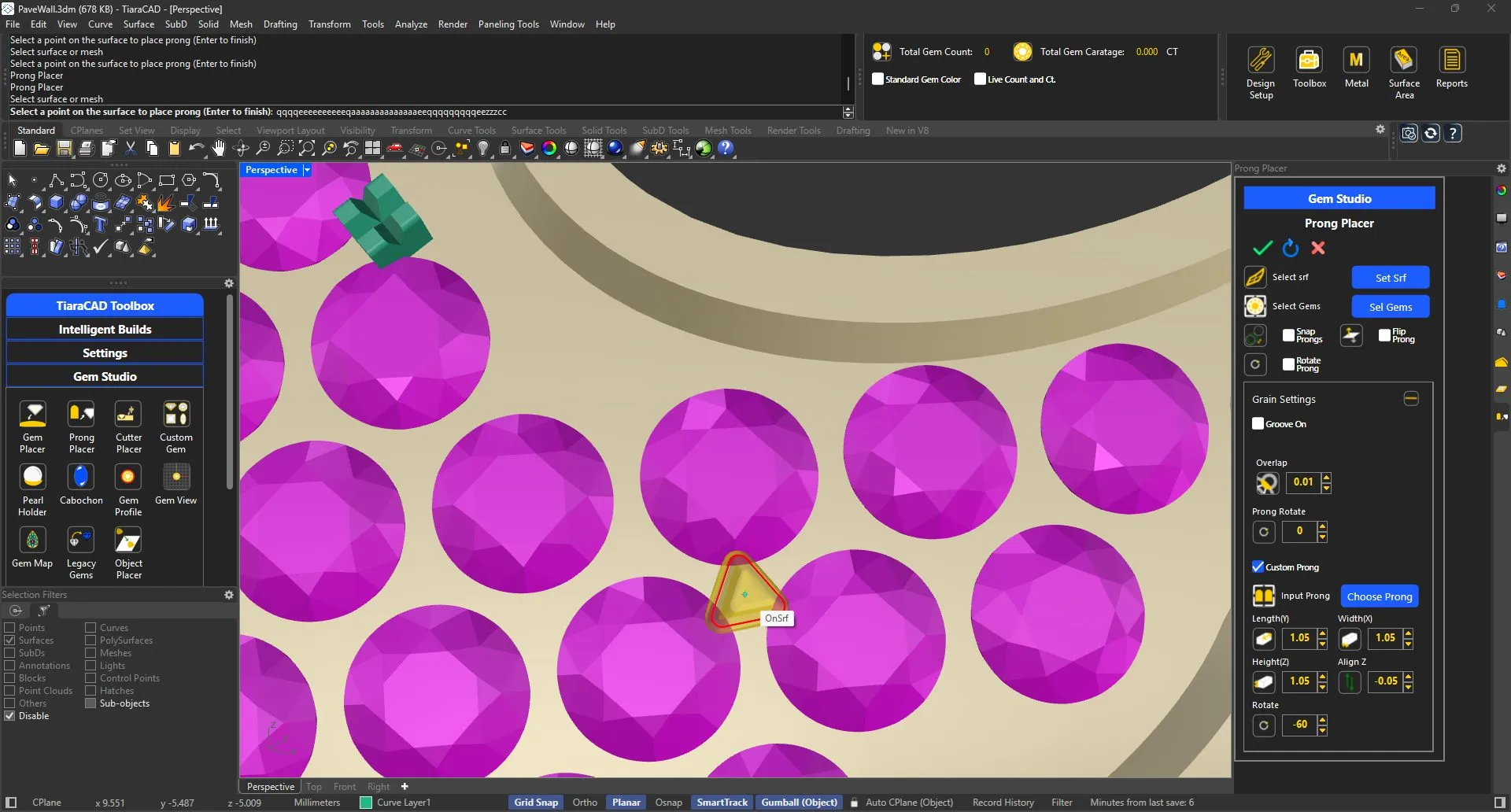
Task: Cancel Prong Placer with red X
Action: pos(1318,249)
